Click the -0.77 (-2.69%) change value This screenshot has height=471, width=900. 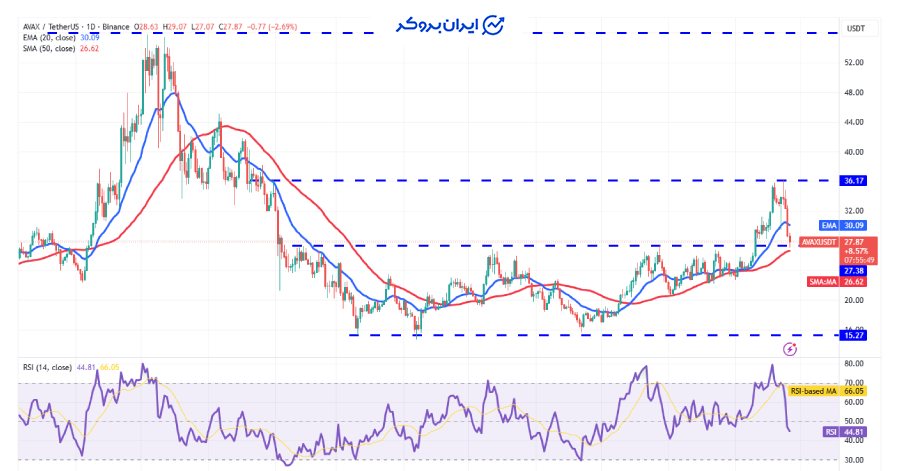click(x=268, y=28)
